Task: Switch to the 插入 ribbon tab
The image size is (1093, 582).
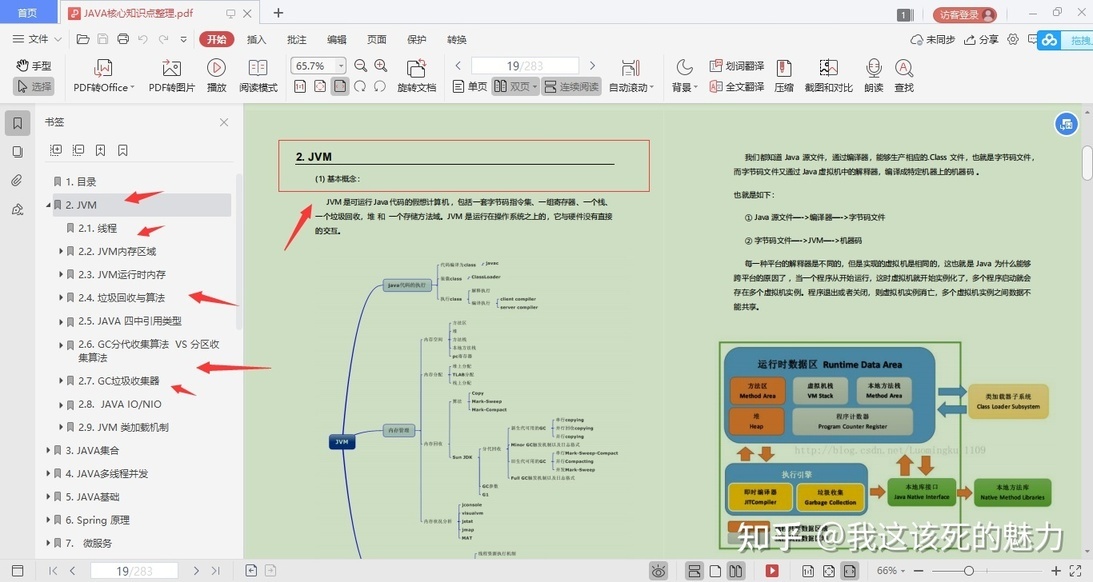Action: click(x=257, y=39)
